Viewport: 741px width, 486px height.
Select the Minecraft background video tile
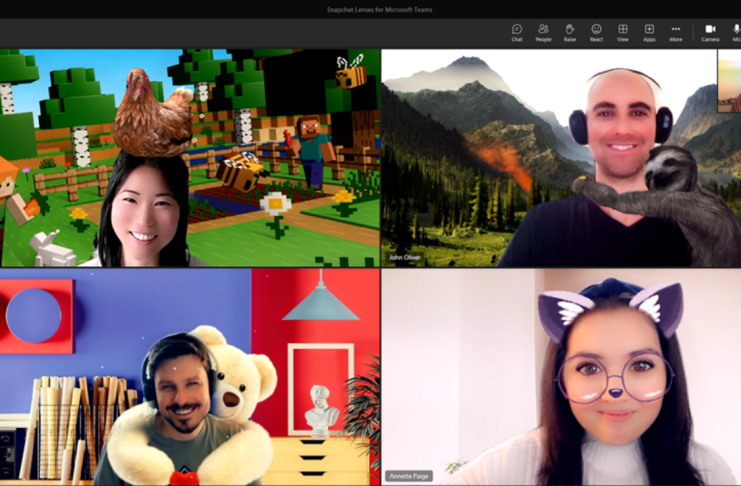(x=190, y=158)
